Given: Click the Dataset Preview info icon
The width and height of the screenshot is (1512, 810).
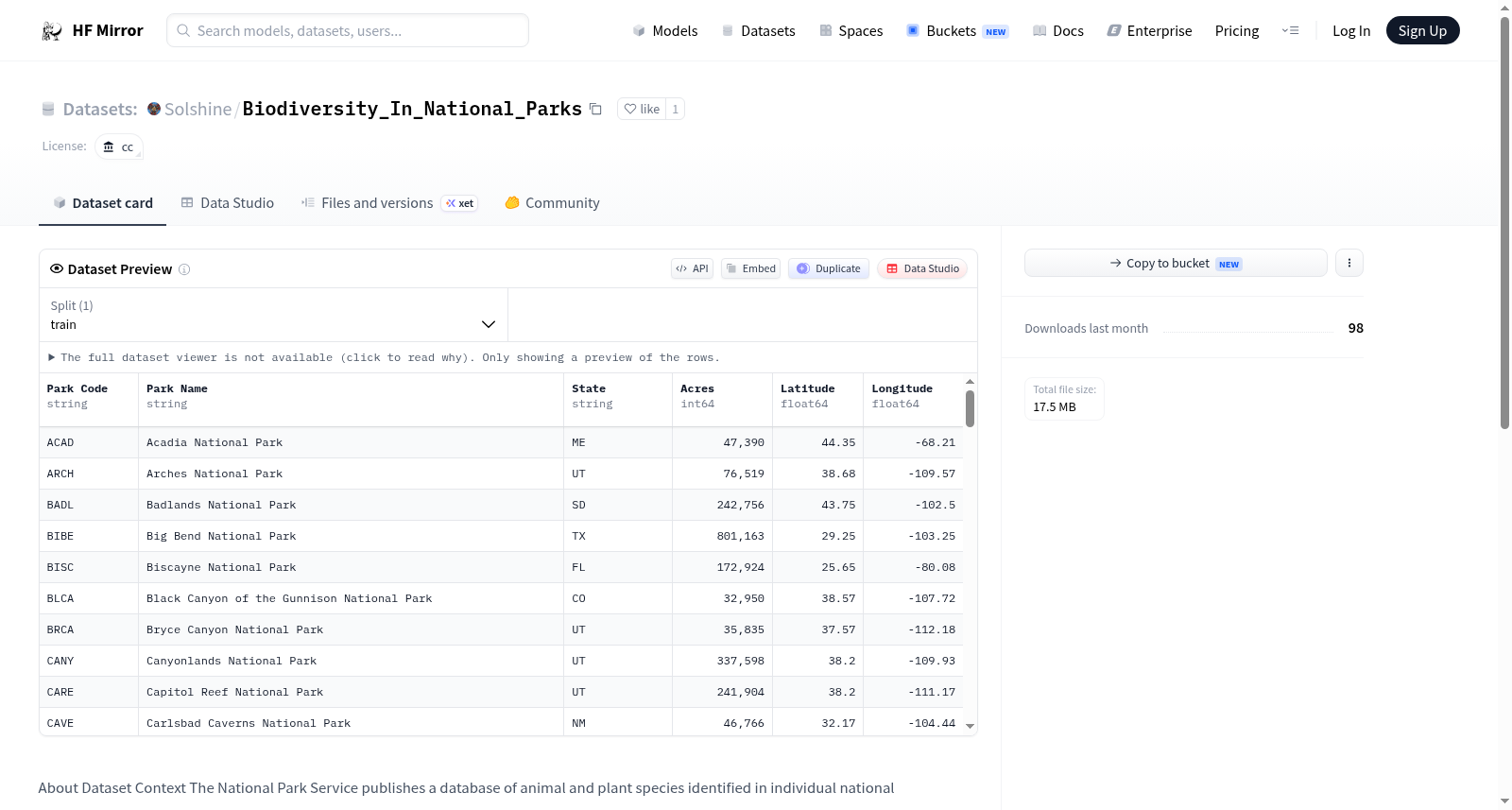Looking at the screenshot, I should coord(184,269).
